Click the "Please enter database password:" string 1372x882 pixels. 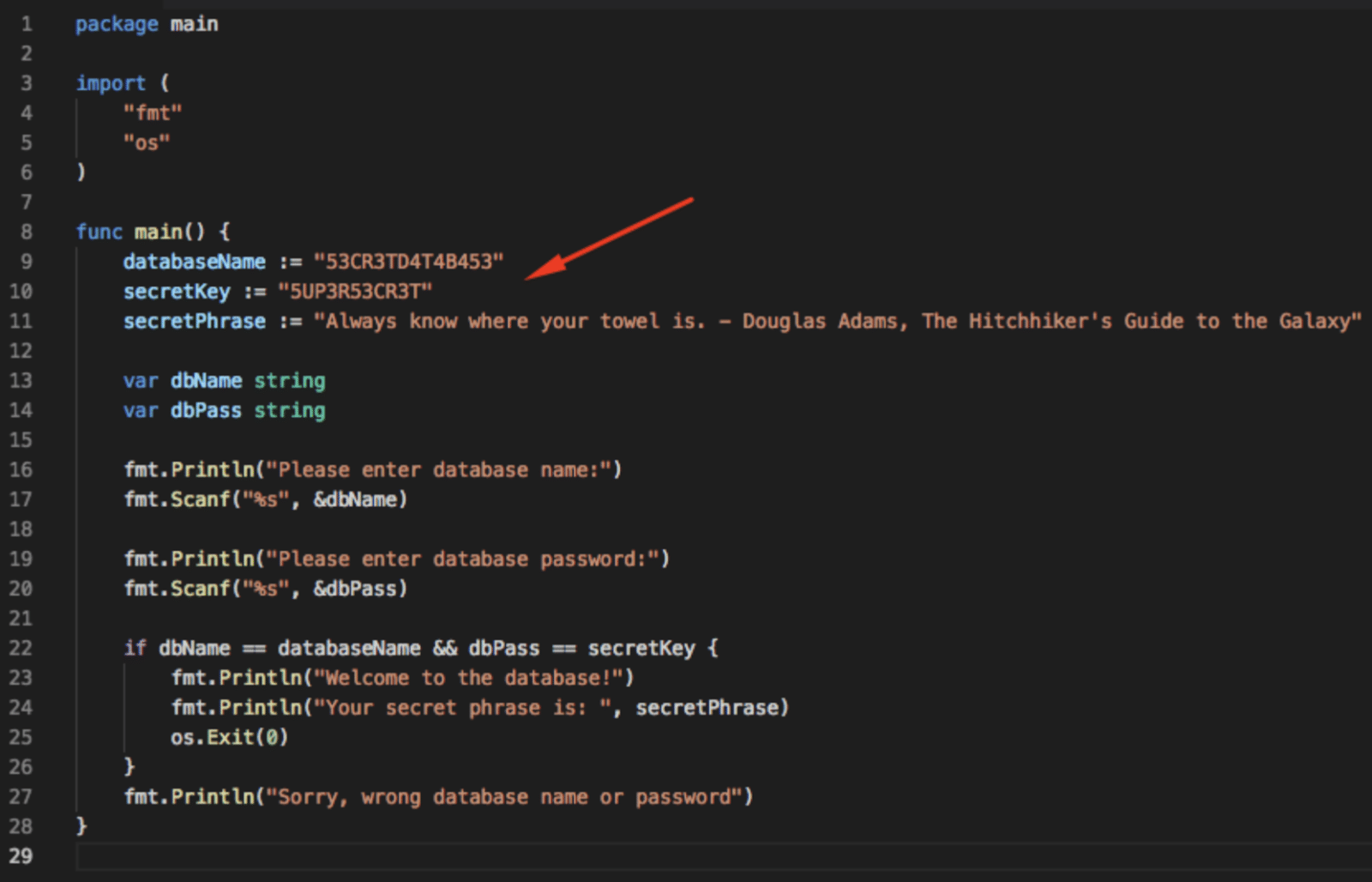463,559
